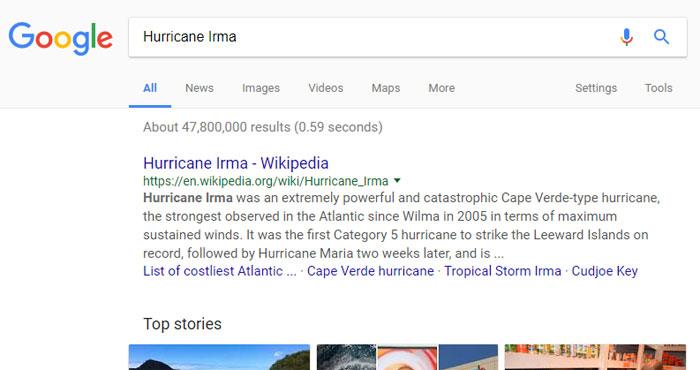Switch to the Images tab
The image size is (700, 370).
[261, 88]
